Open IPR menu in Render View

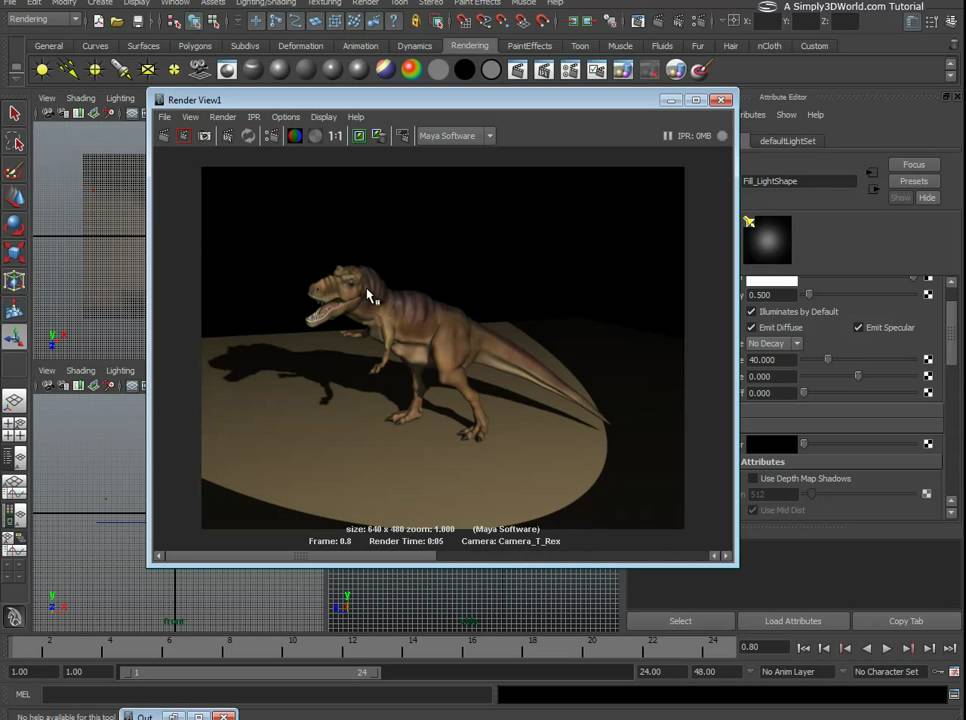pyautogui.click(x=254, y=117)
